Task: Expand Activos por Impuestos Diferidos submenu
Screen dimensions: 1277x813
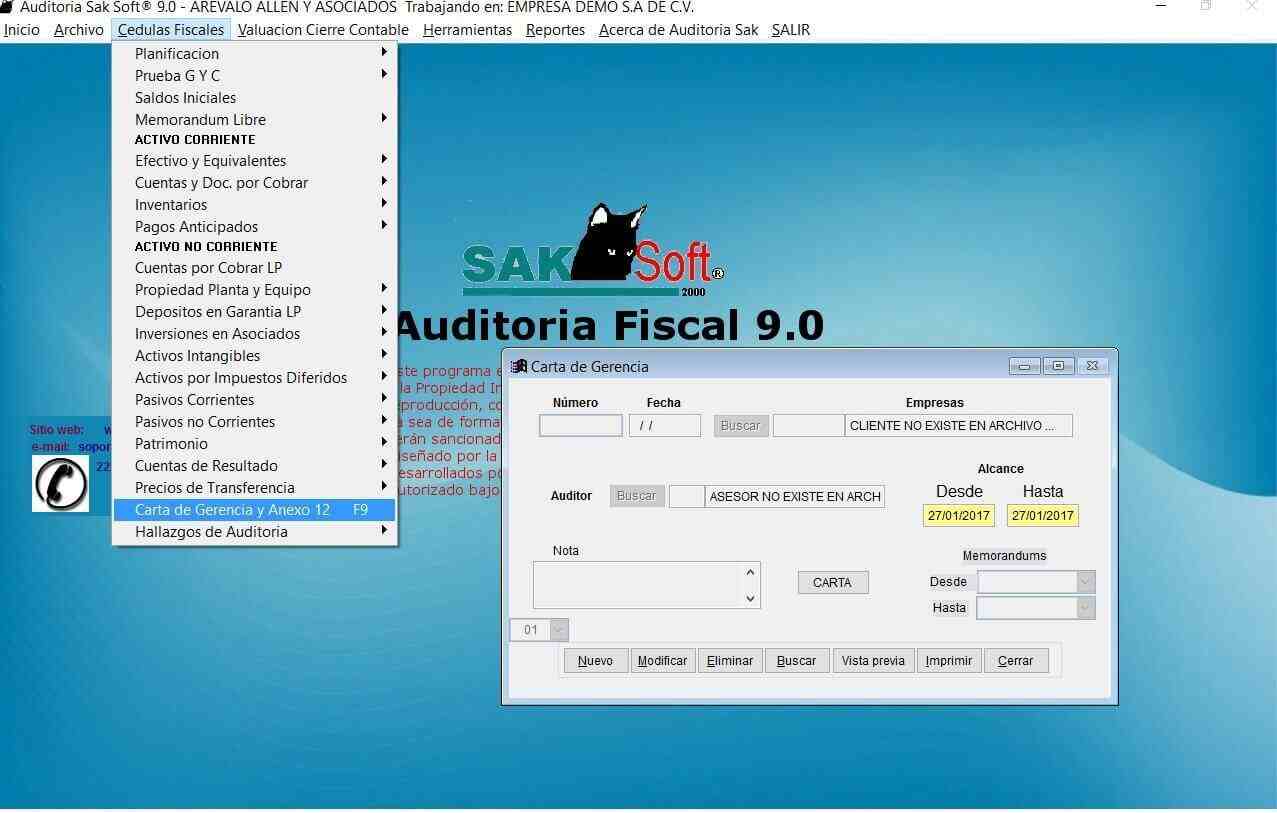Action: tap(255, 378)
